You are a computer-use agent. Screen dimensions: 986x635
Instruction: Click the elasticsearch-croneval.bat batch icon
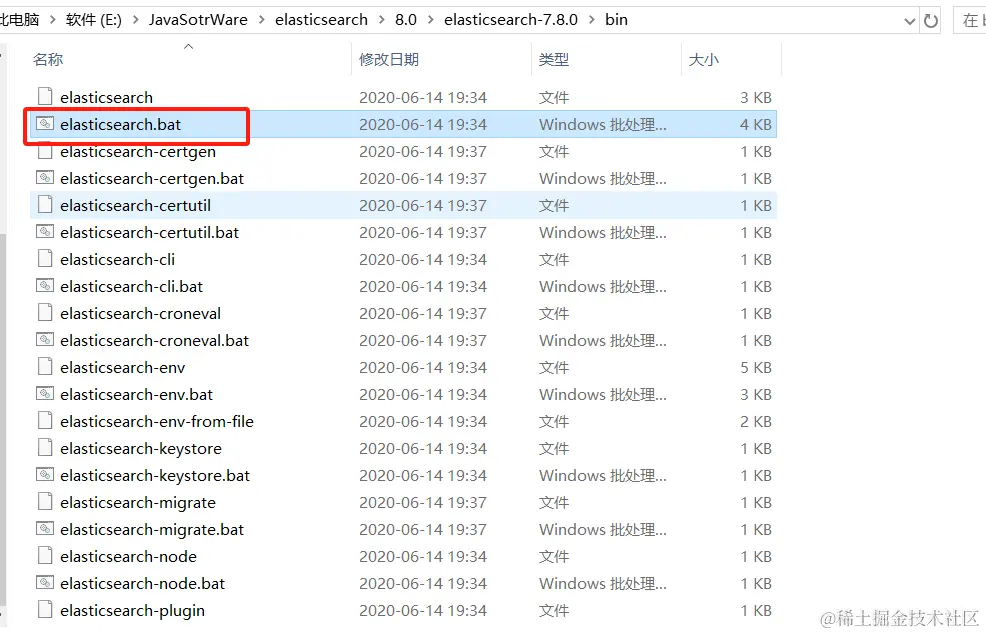point(45,340)
